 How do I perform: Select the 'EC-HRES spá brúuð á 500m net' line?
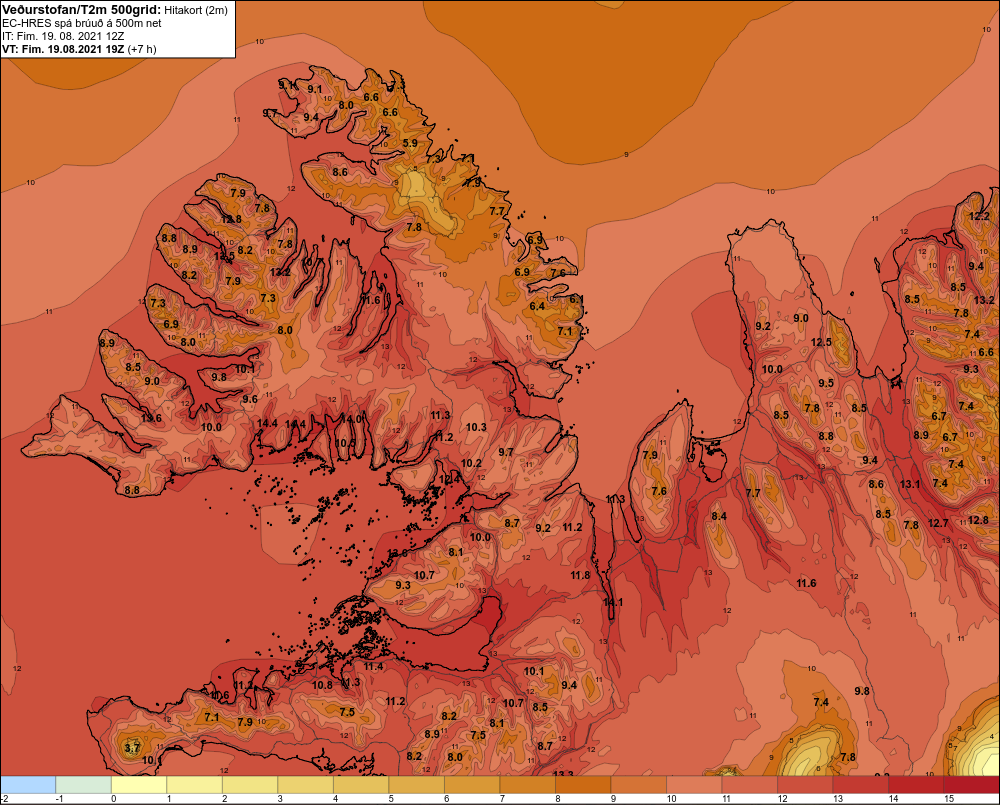[82, 24]
